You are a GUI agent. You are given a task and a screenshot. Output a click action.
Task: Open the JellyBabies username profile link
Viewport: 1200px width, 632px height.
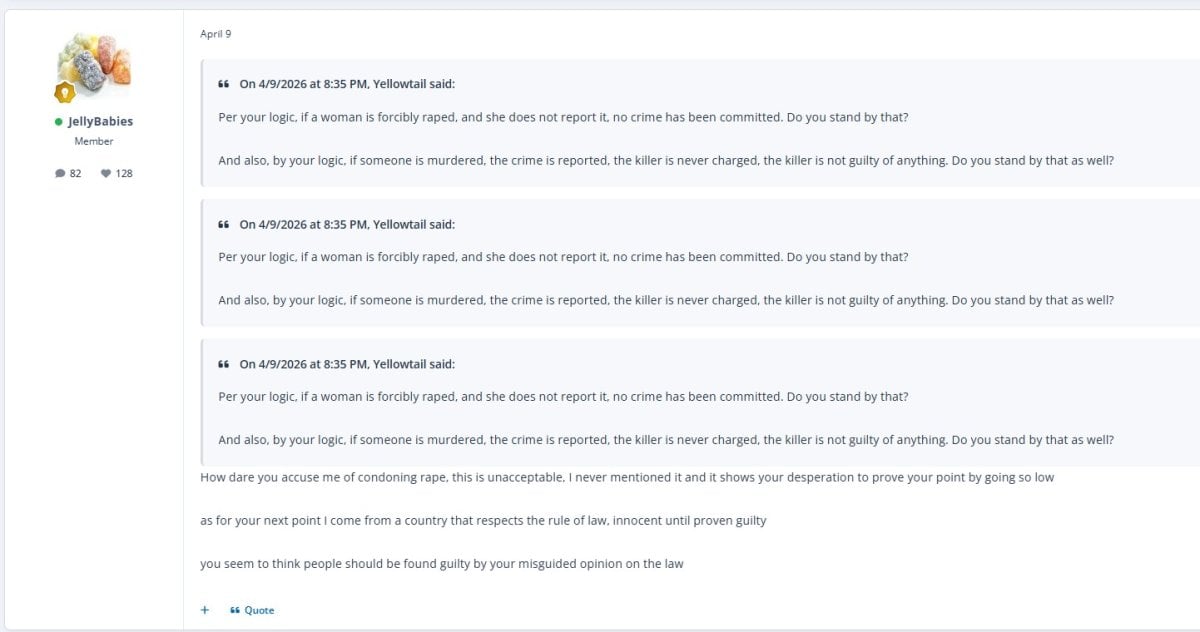(100, 122)
